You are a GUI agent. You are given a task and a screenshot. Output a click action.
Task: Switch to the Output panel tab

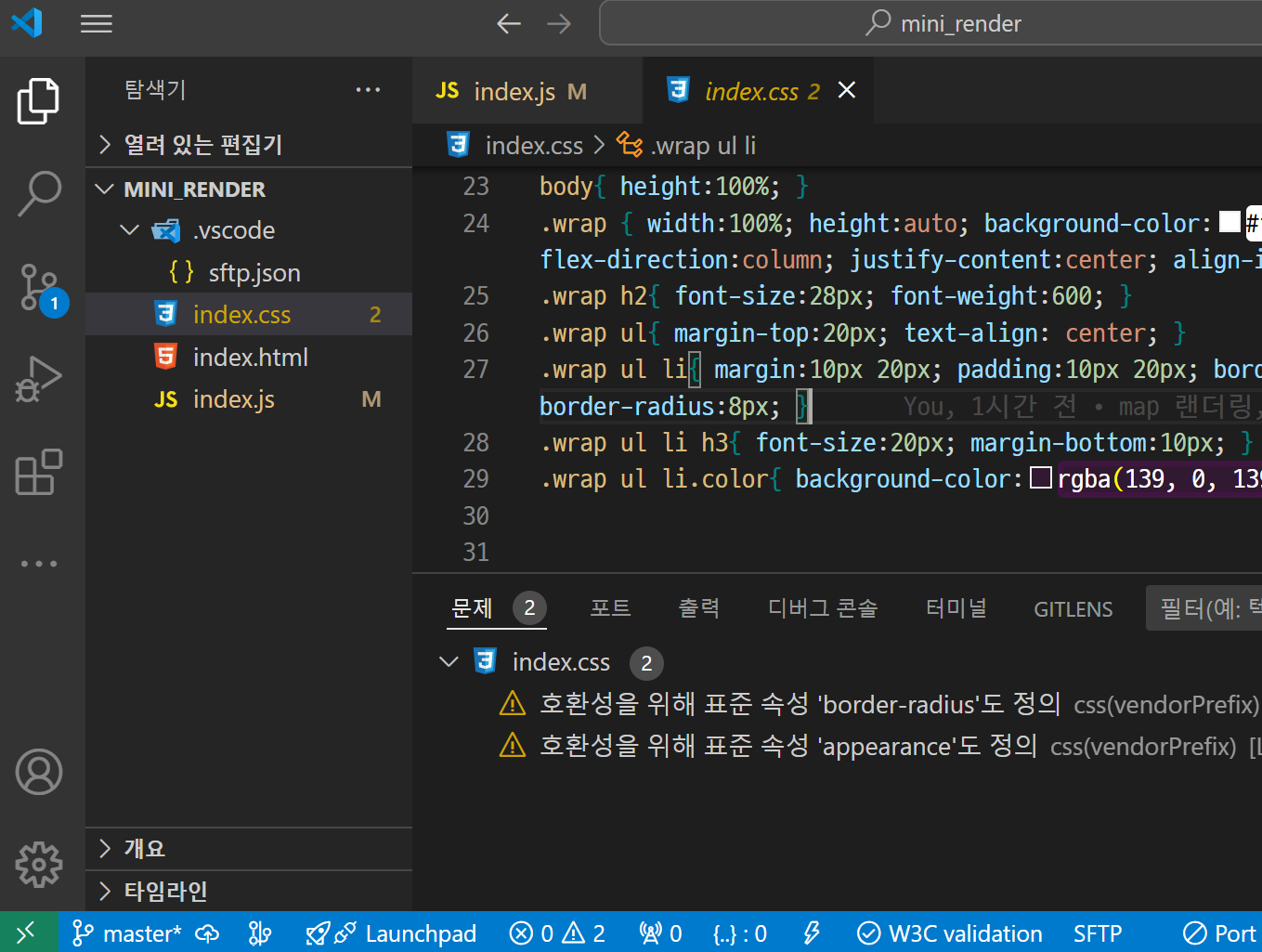(698, 608)
